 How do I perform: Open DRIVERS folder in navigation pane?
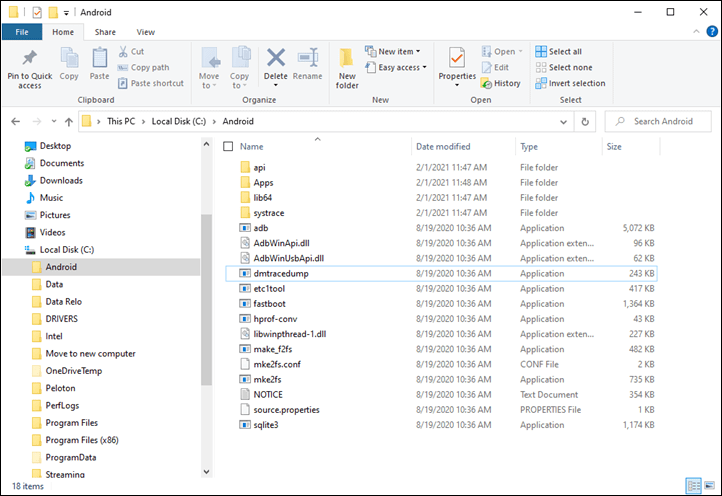(x=61, y=319)
